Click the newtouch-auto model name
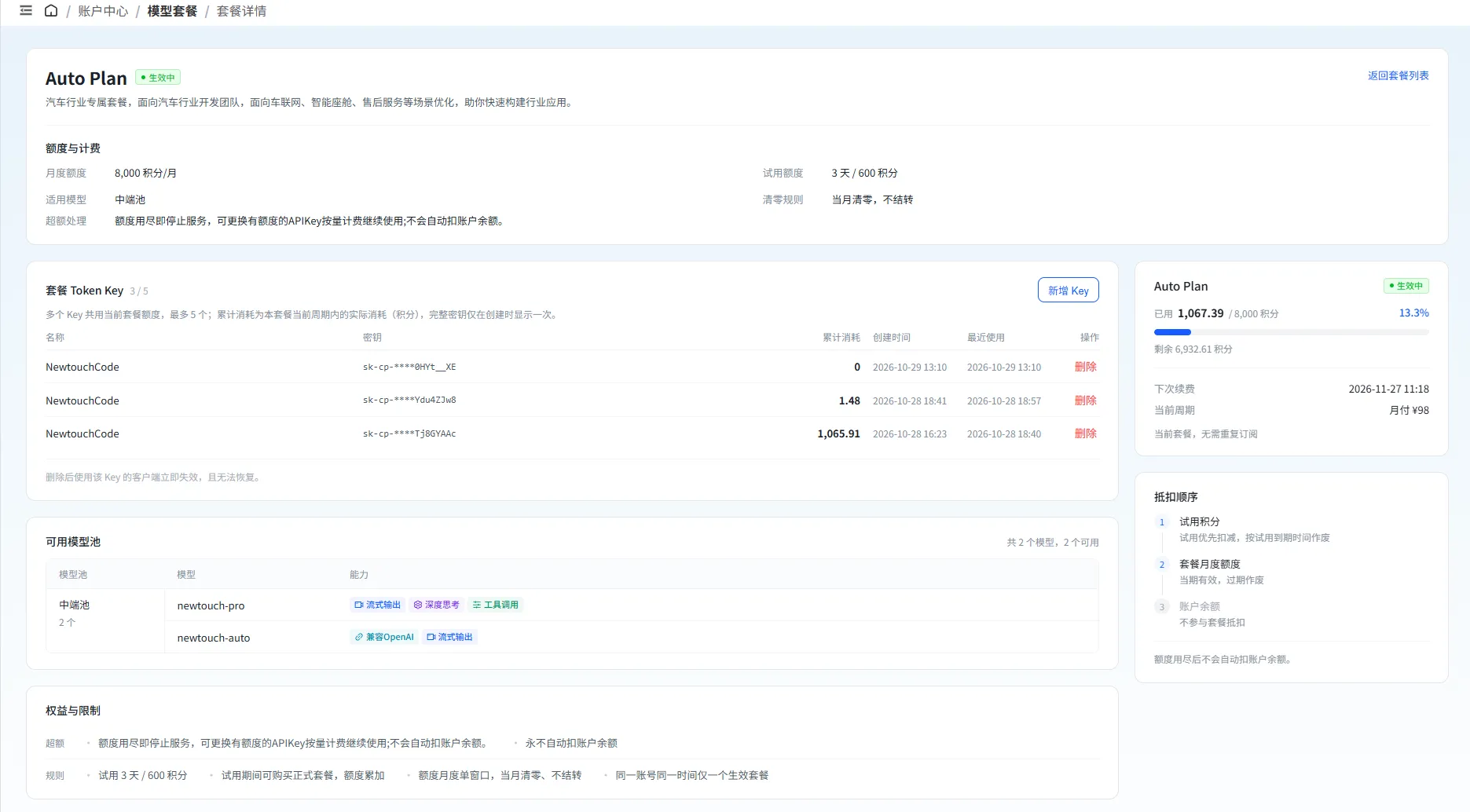This screenshot has width=1470, height=812. 214,638
